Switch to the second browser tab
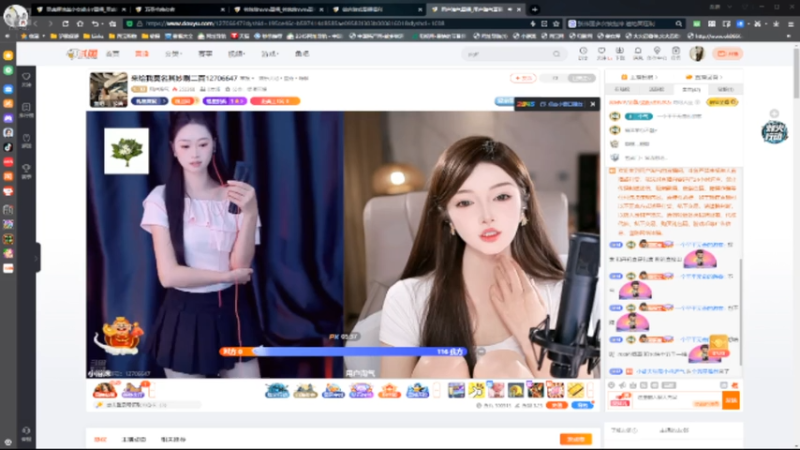Screen dimensions: 800x450 click(179, 9)
